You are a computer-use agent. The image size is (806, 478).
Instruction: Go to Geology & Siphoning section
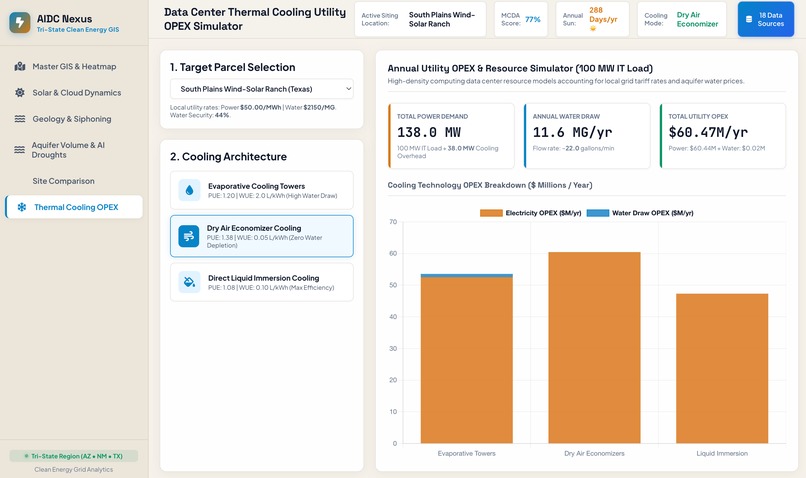tap(74, 119)
